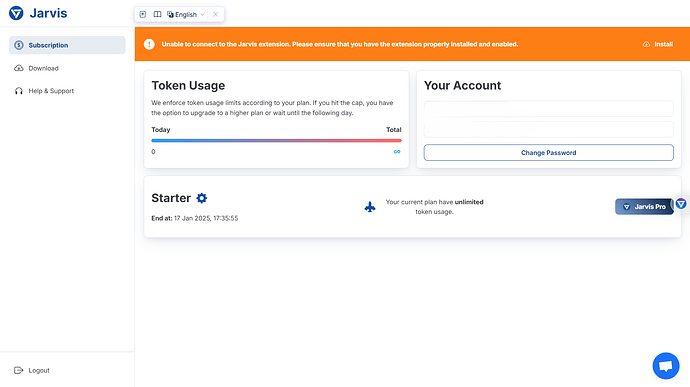Click the subscription dollar icon in sidebar
Viewport: 690px width, 387px height.
pos(18,45)
